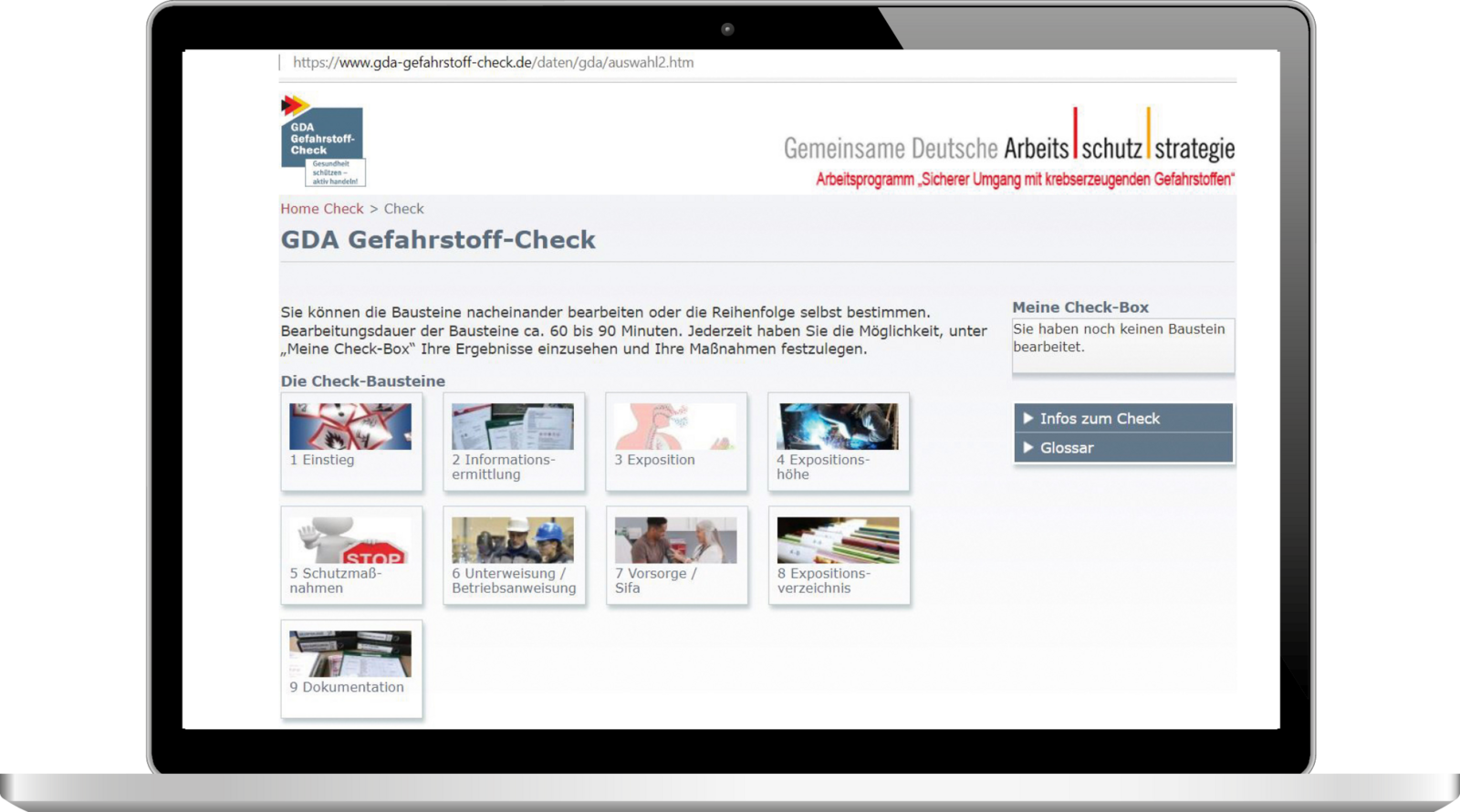Select the 5 Schutzmaßnahmen STOP figure image
Screen dimensions: 1460x812
point(350,540)
